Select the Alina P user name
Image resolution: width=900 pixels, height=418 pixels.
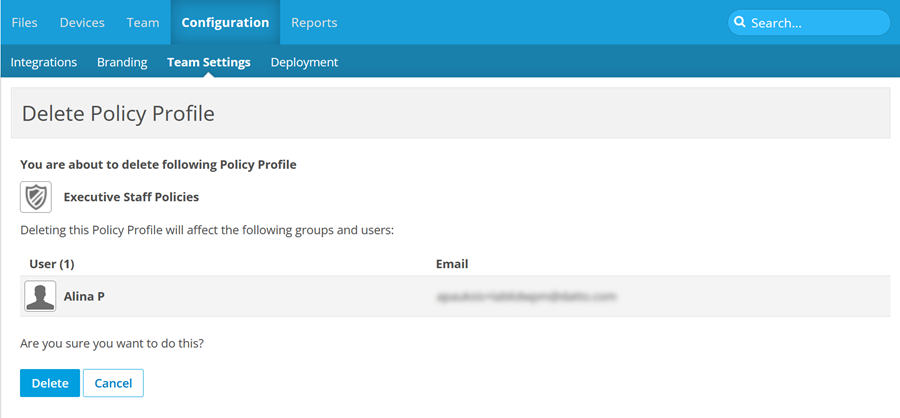pos(85,297)
